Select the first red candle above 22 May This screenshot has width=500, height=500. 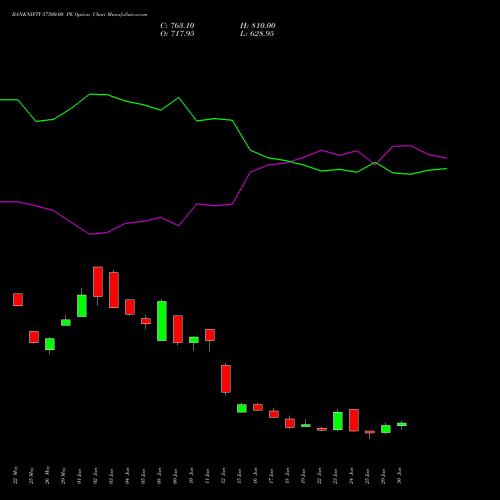tap(18, 299)
